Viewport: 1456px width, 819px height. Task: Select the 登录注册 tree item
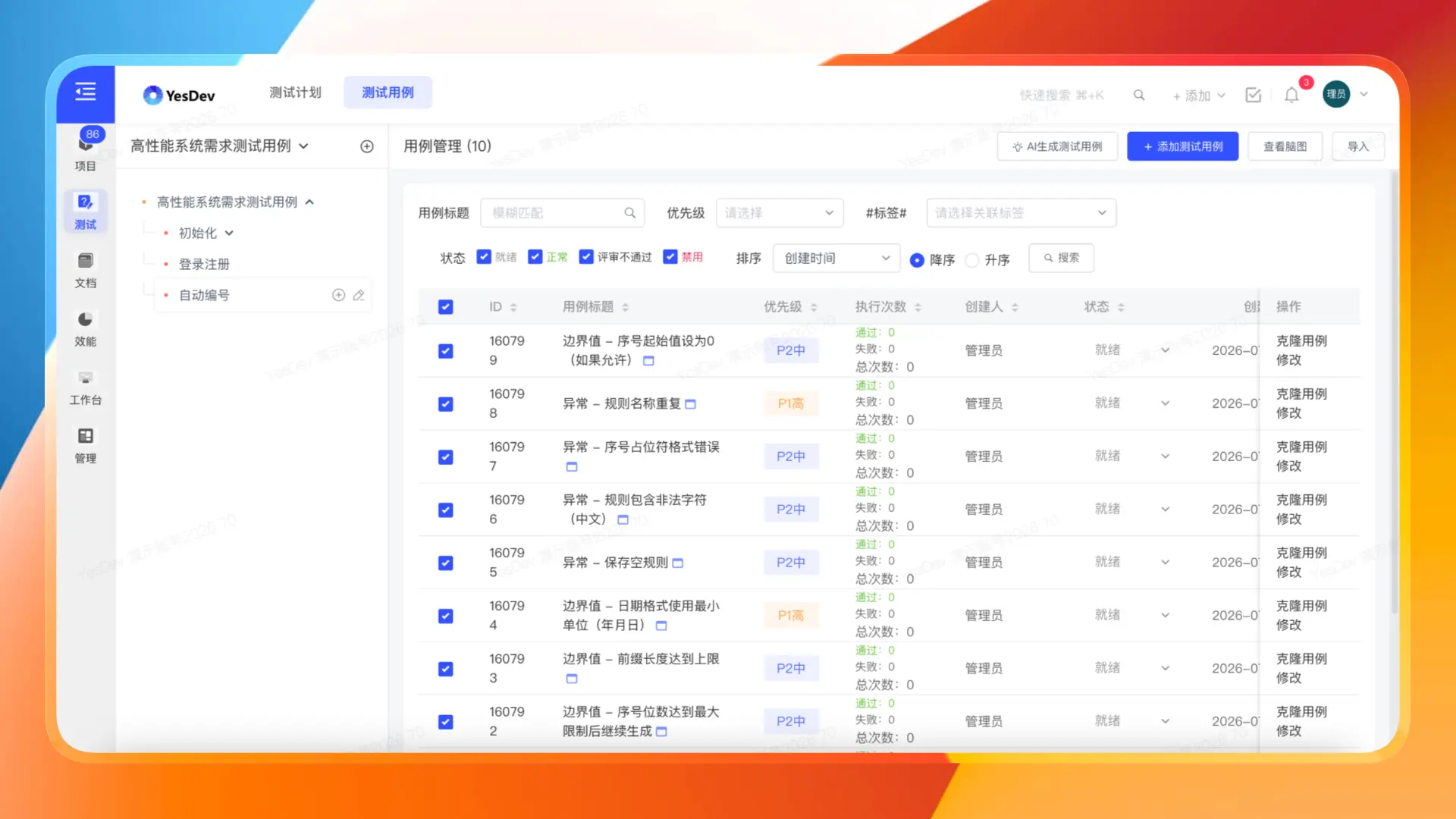204,264
